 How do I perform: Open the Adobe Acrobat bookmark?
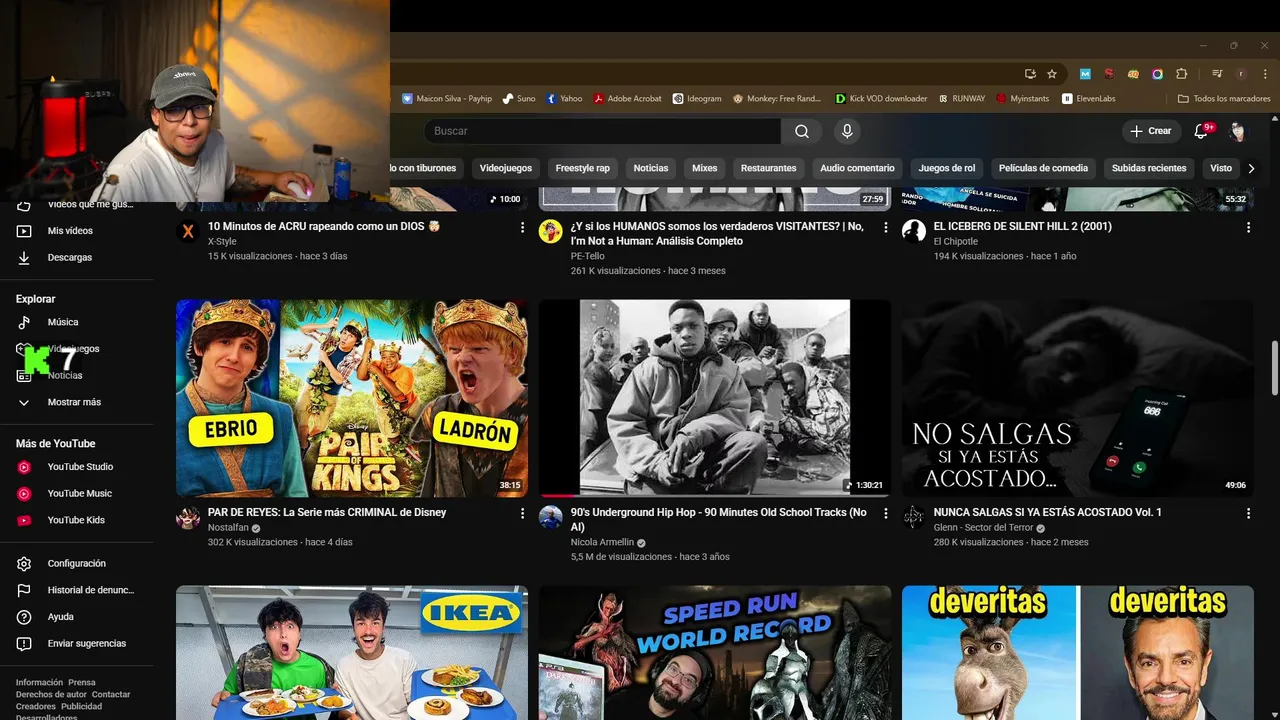[x=627, y=99]
